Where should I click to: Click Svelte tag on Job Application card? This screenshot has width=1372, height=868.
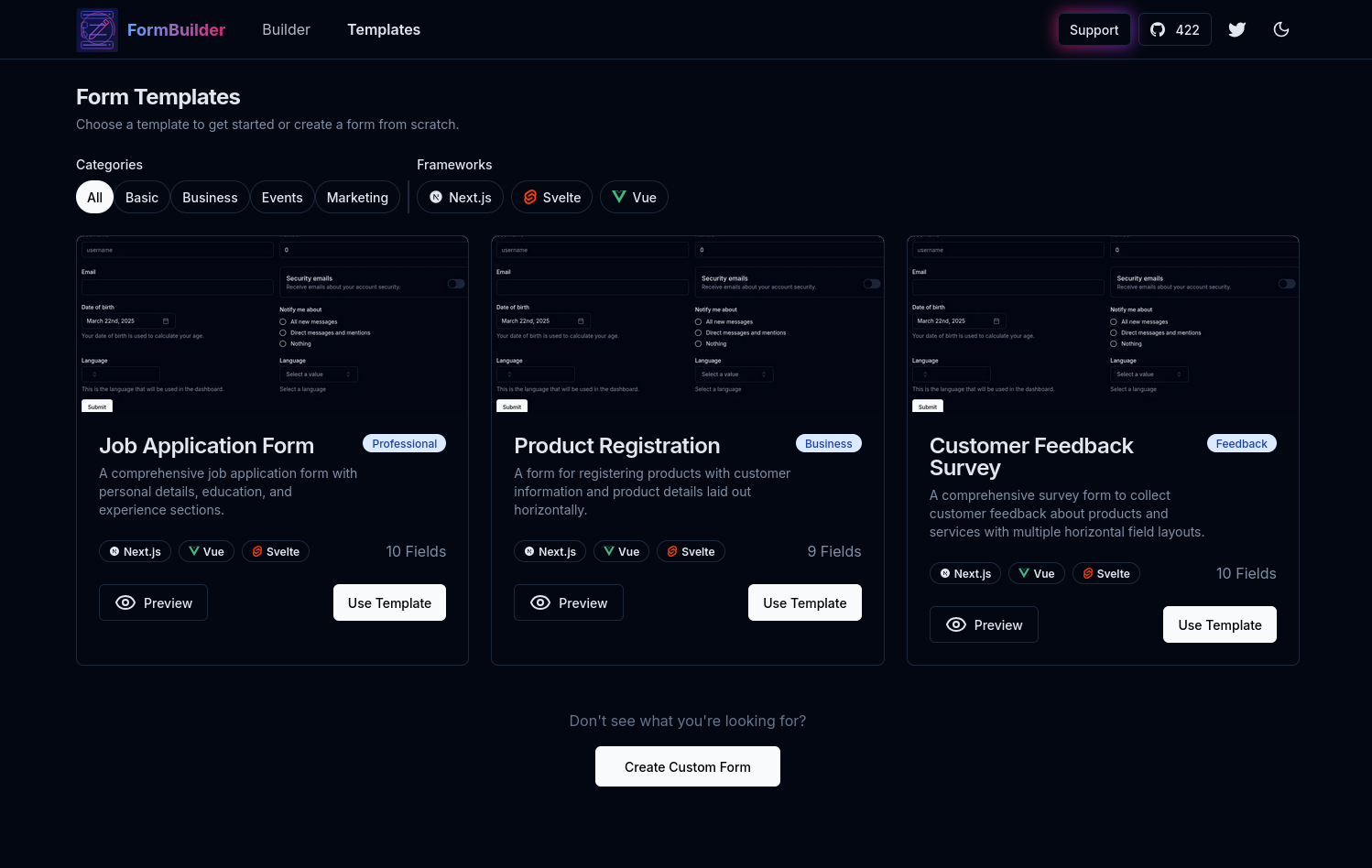pyautogui.click(x=276, y=551)
